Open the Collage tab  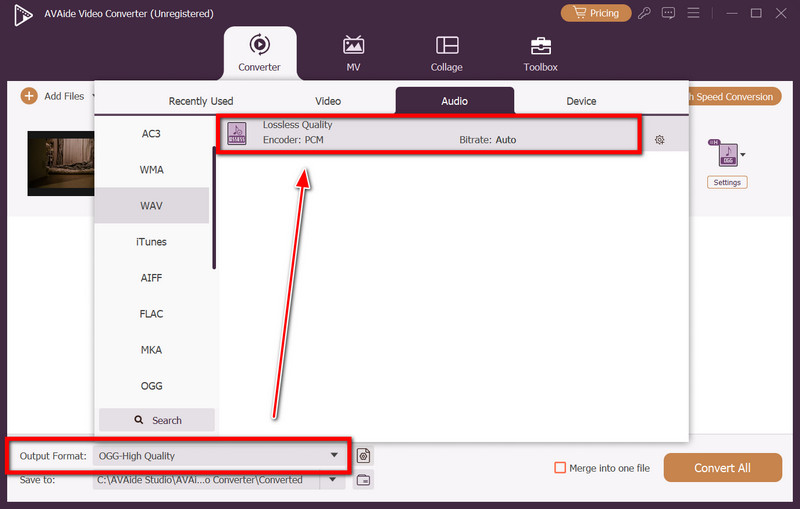[x=446, y=54]
